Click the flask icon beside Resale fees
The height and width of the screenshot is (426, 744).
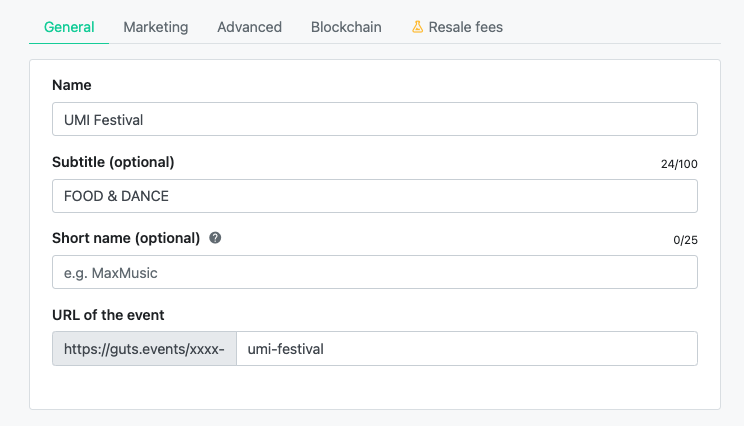tap(418, 27)
